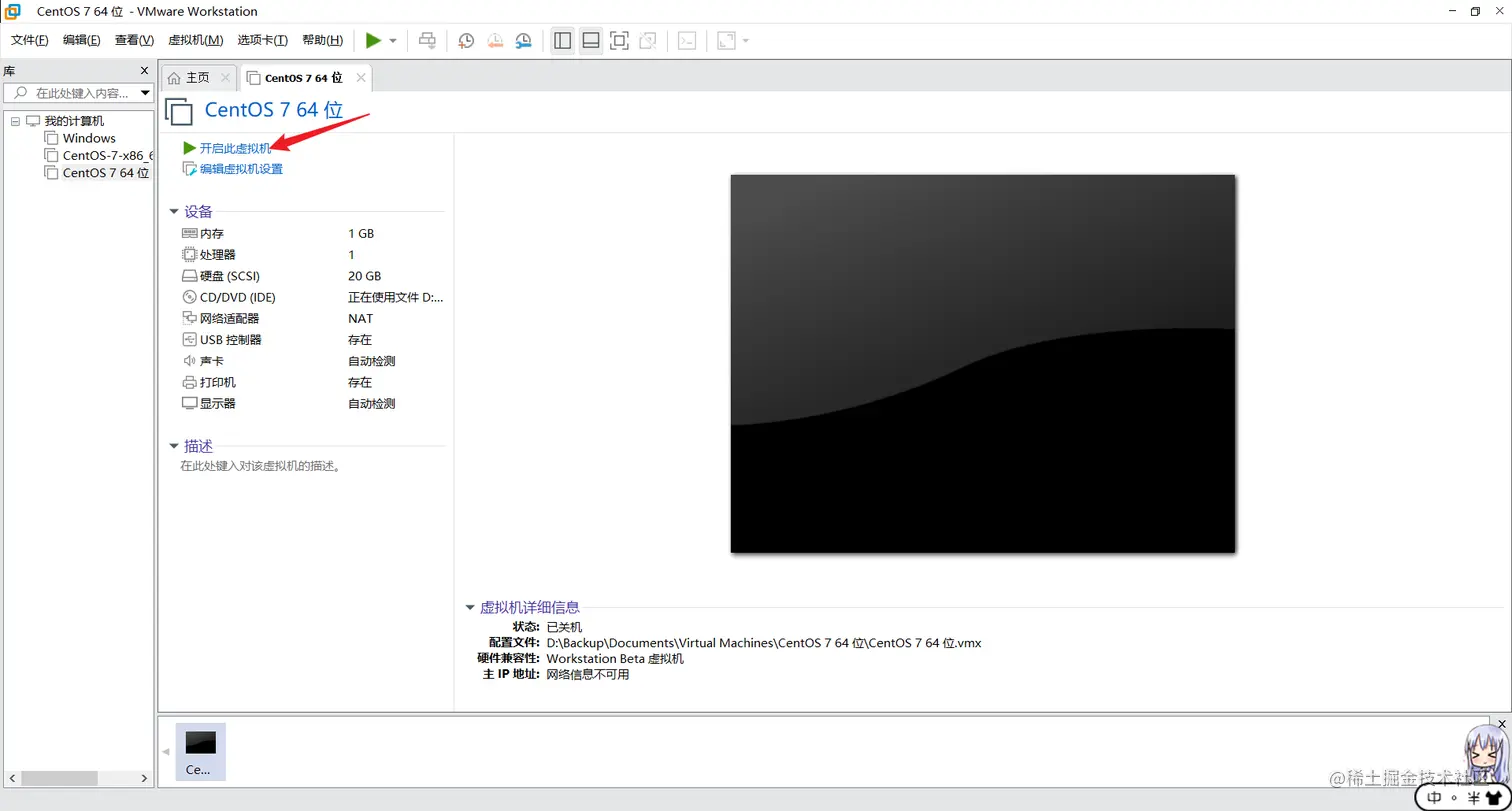Collapse the 虚拟机详细信息 section

[470, 607]
